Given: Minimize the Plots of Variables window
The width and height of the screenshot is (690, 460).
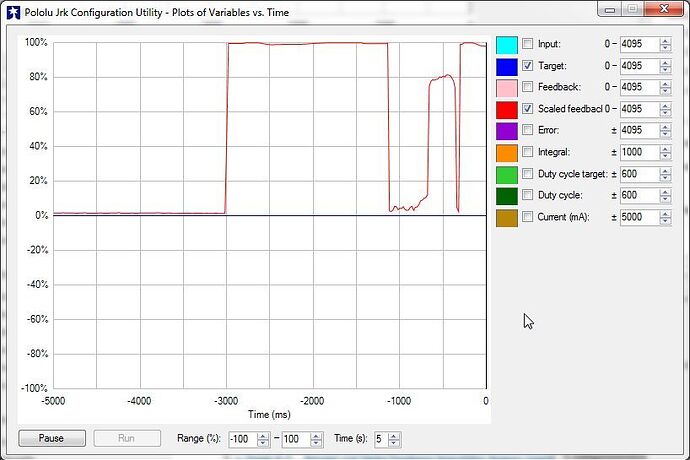Looking at the screenshot, I should point(611,10).
